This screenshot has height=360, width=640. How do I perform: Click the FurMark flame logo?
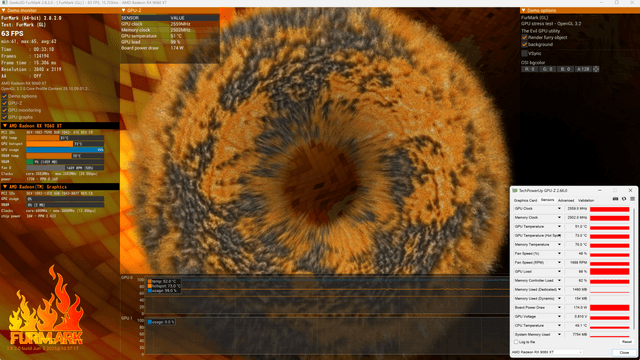46,307
